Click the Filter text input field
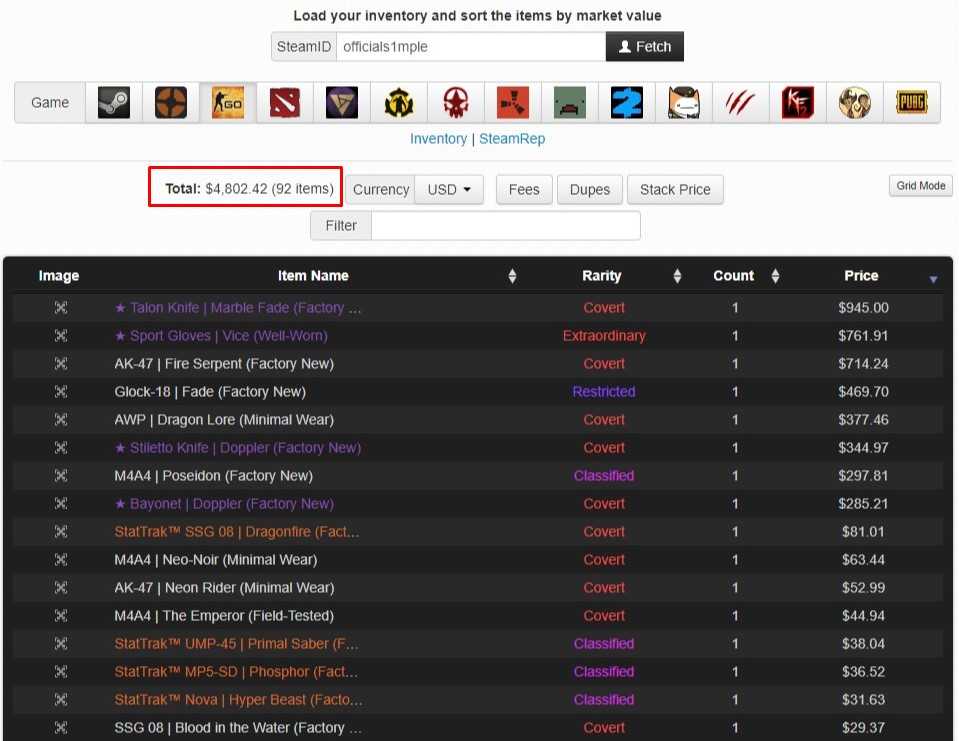 505,226
